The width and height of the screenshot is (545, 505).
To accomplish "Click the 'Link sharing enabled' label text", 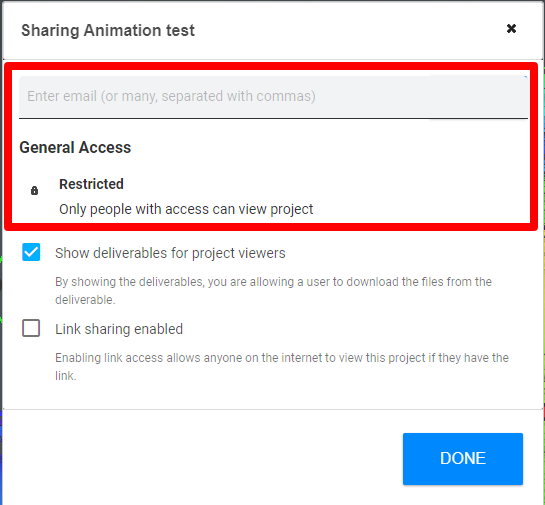I will pyautogui.click(x=119, y=329).
